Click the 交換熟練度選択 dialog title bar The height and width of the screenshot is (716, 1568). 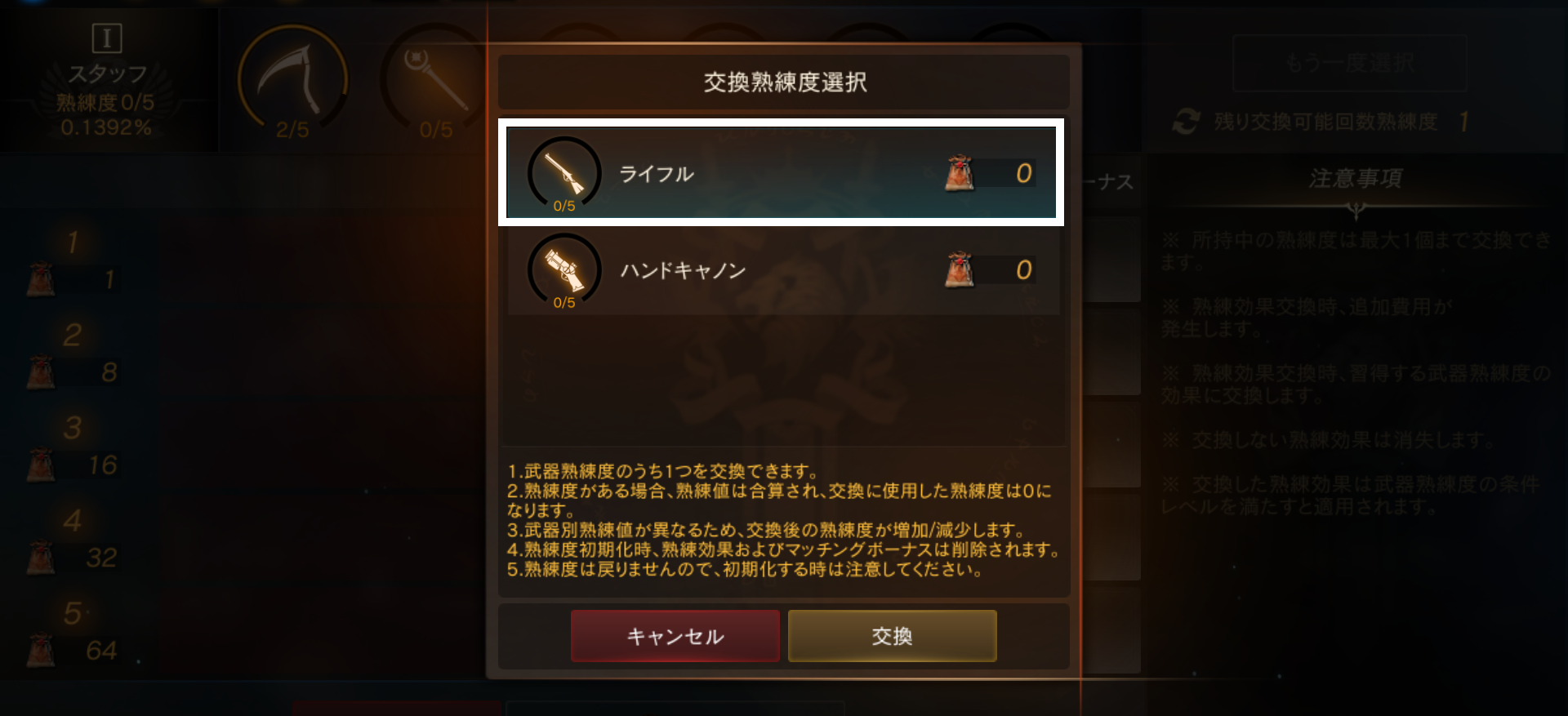[x=784, y=82]
